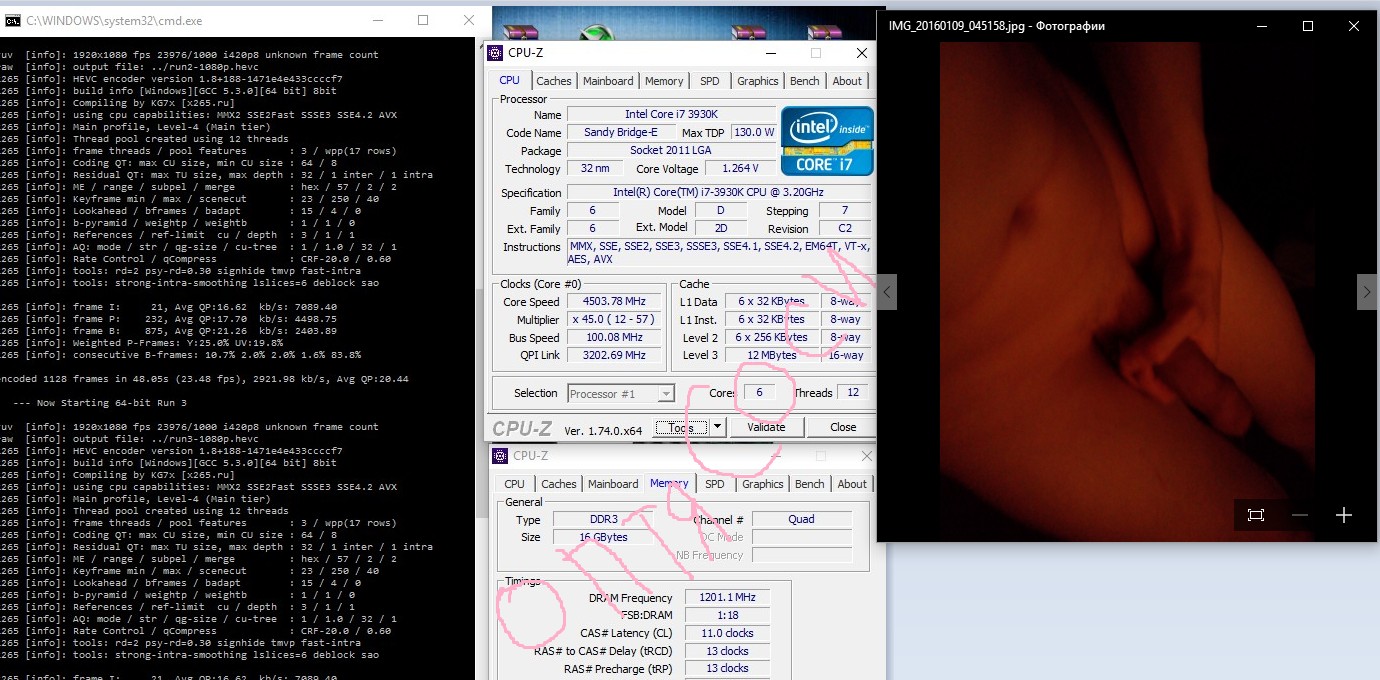Click the cmd.exe title bar icon
This screenshot has width=1380, height=680.
click(x=13, y=20)
